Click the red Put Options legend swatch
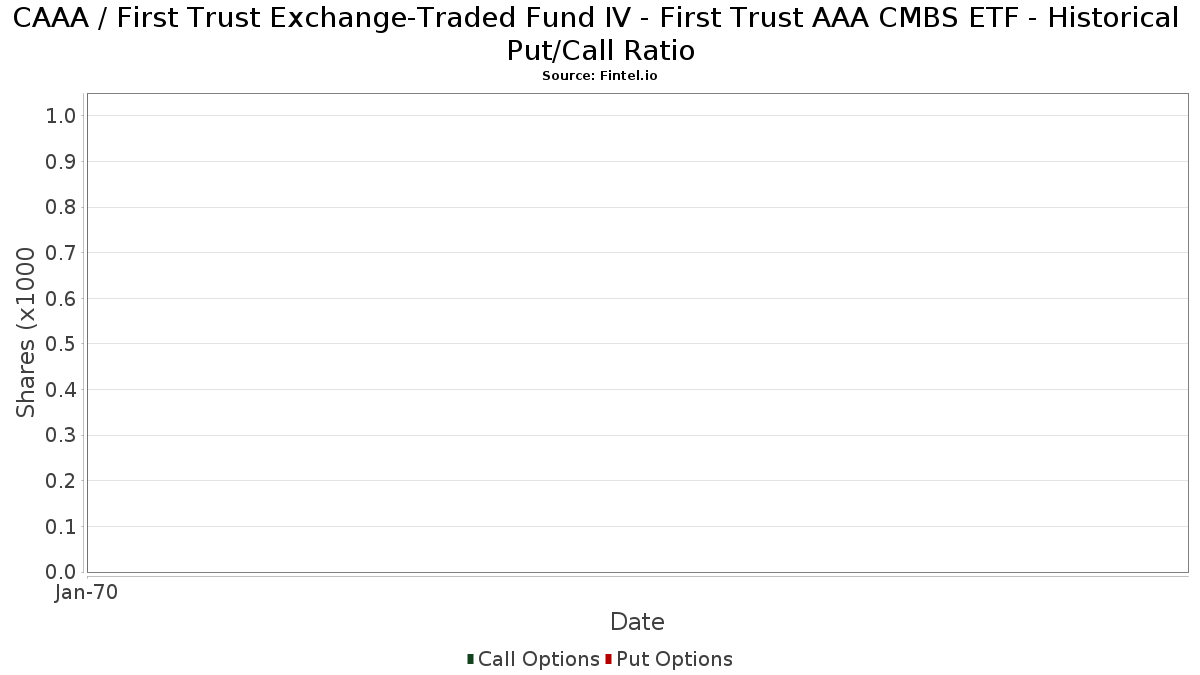This screenshot has width=1200, height=675. coord(608,659)
